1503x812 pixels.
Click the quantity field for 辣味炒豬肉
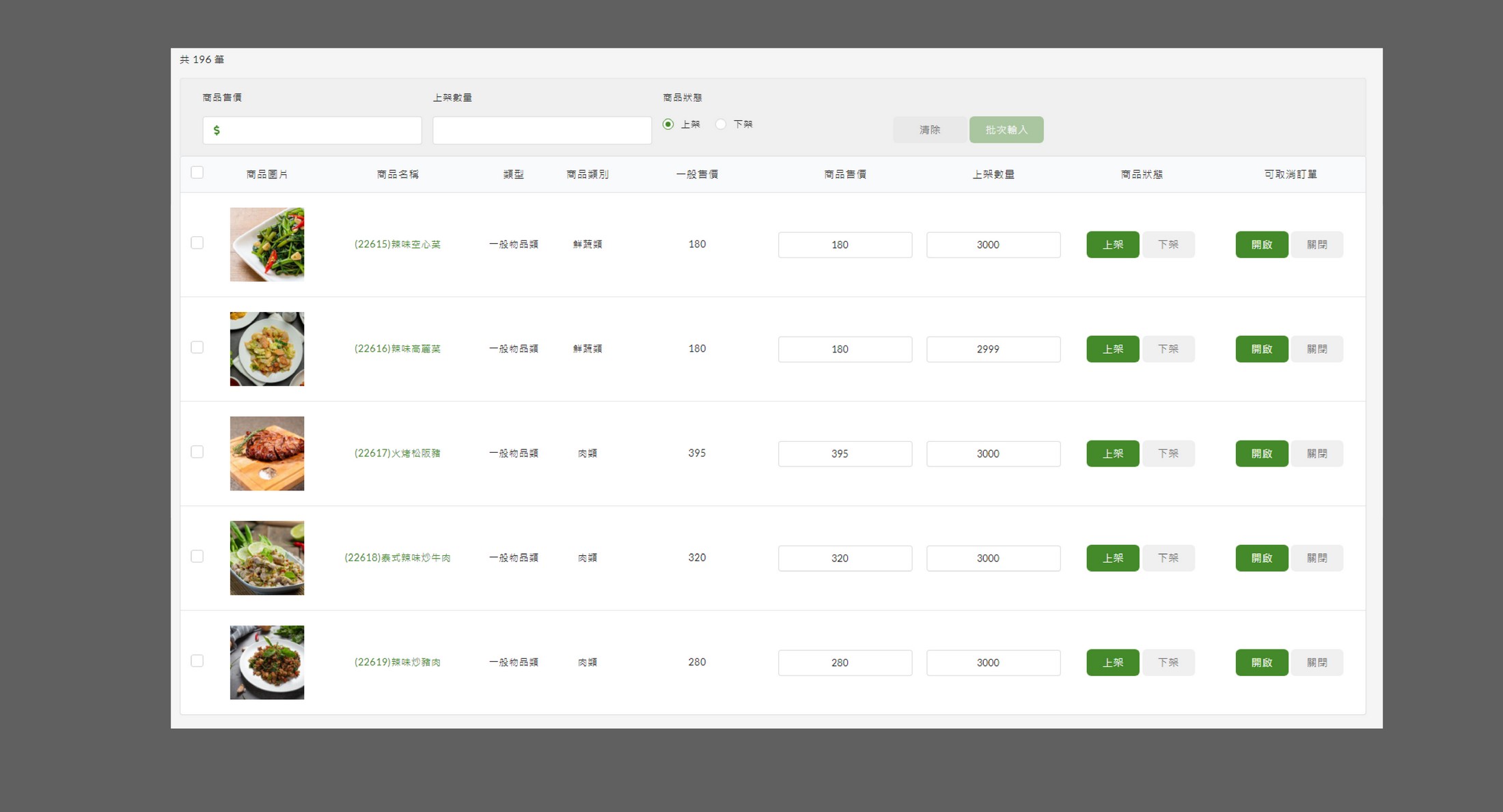coord(993,662)
